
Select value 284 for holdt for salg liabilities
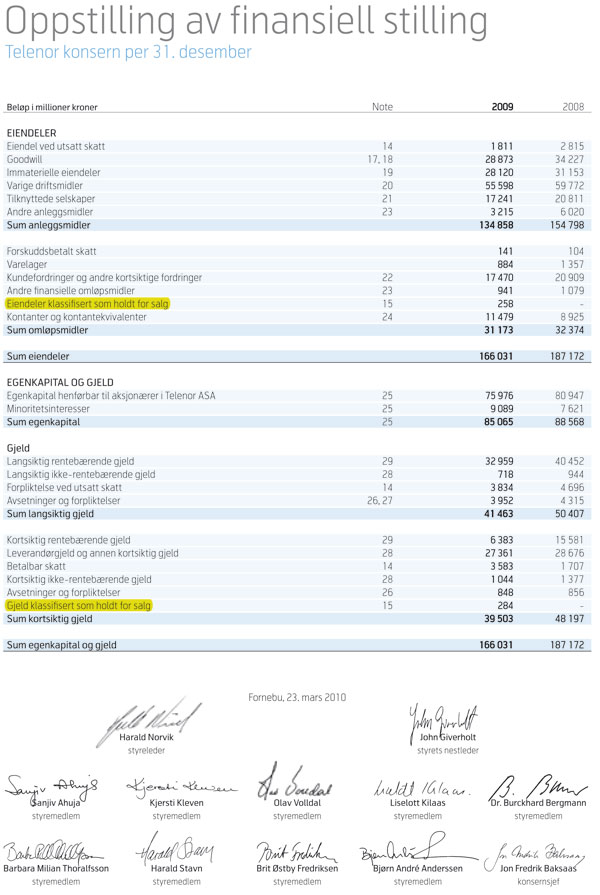click(x=505, y=606)
